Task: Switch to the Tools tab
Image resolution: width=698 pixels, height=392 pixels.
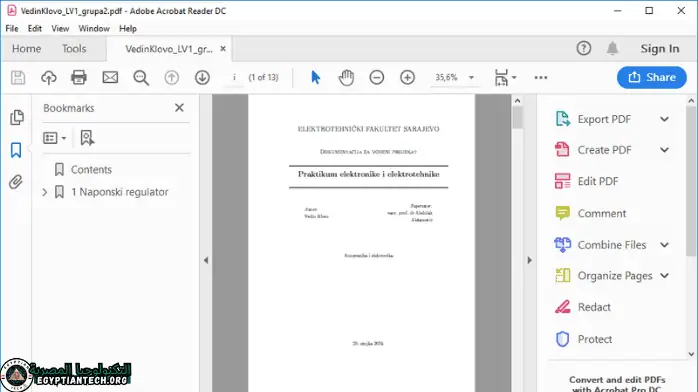Action: [x=74, y=48]
